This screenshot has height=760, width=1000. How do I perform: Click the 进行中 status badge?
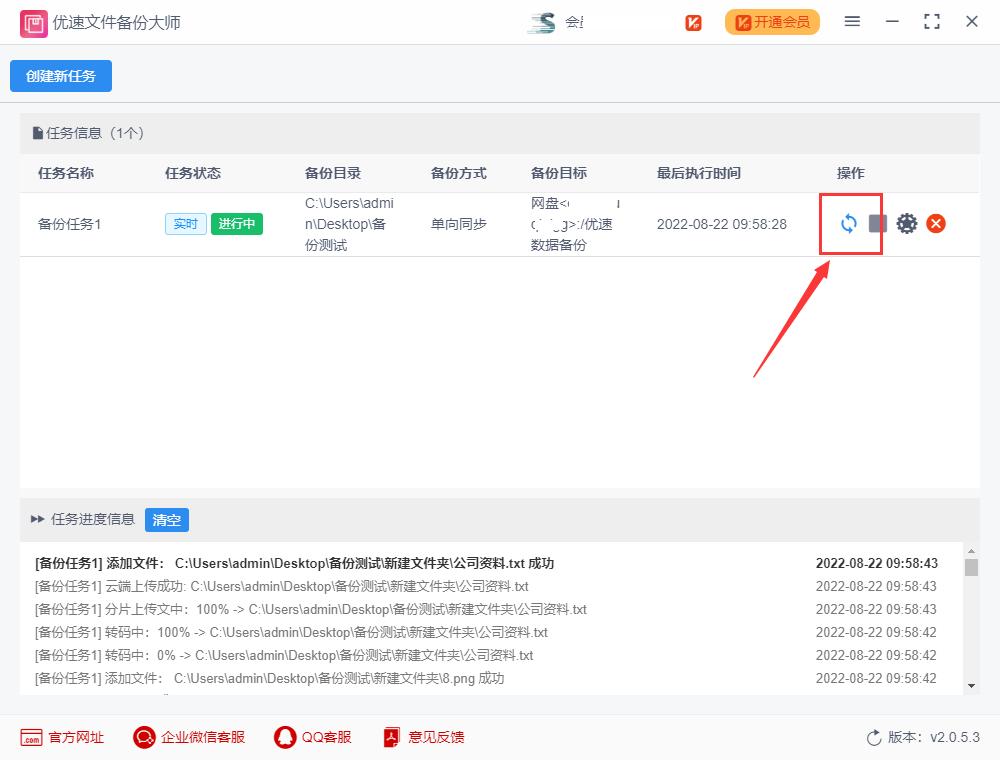tap(236, 224)
